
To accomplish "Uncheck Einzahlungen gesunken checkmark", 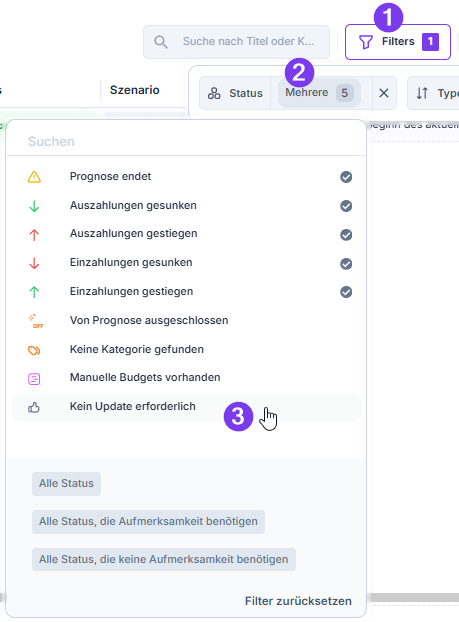I will coord(346,264).
